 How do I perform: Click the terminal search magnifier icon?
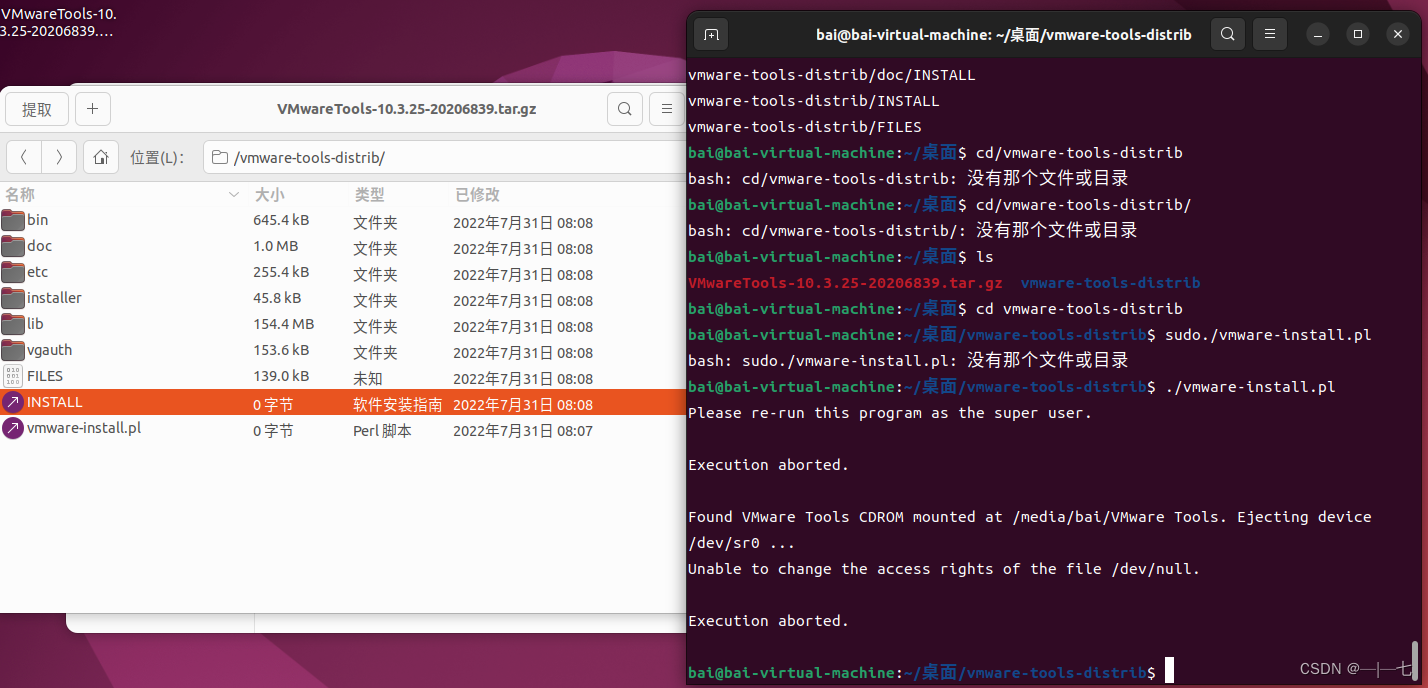coord(1227,33)
